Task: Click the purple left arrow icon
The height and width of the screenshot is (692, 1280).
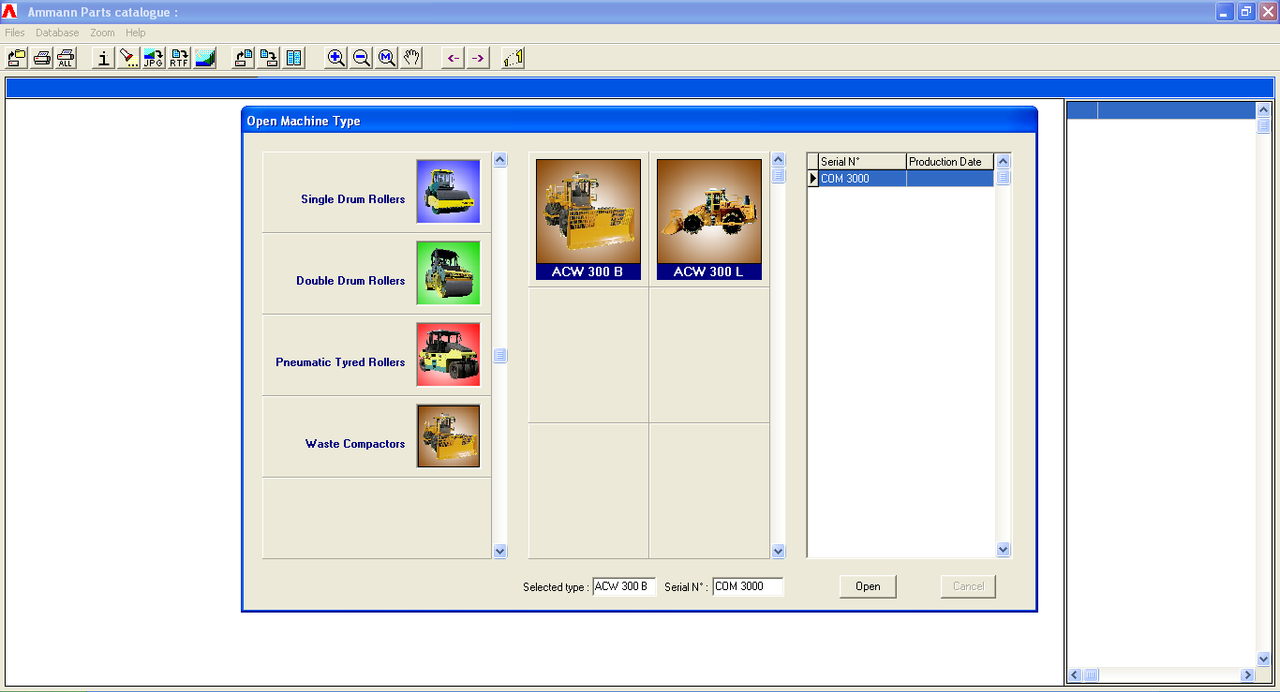Action: click(453, 58)
